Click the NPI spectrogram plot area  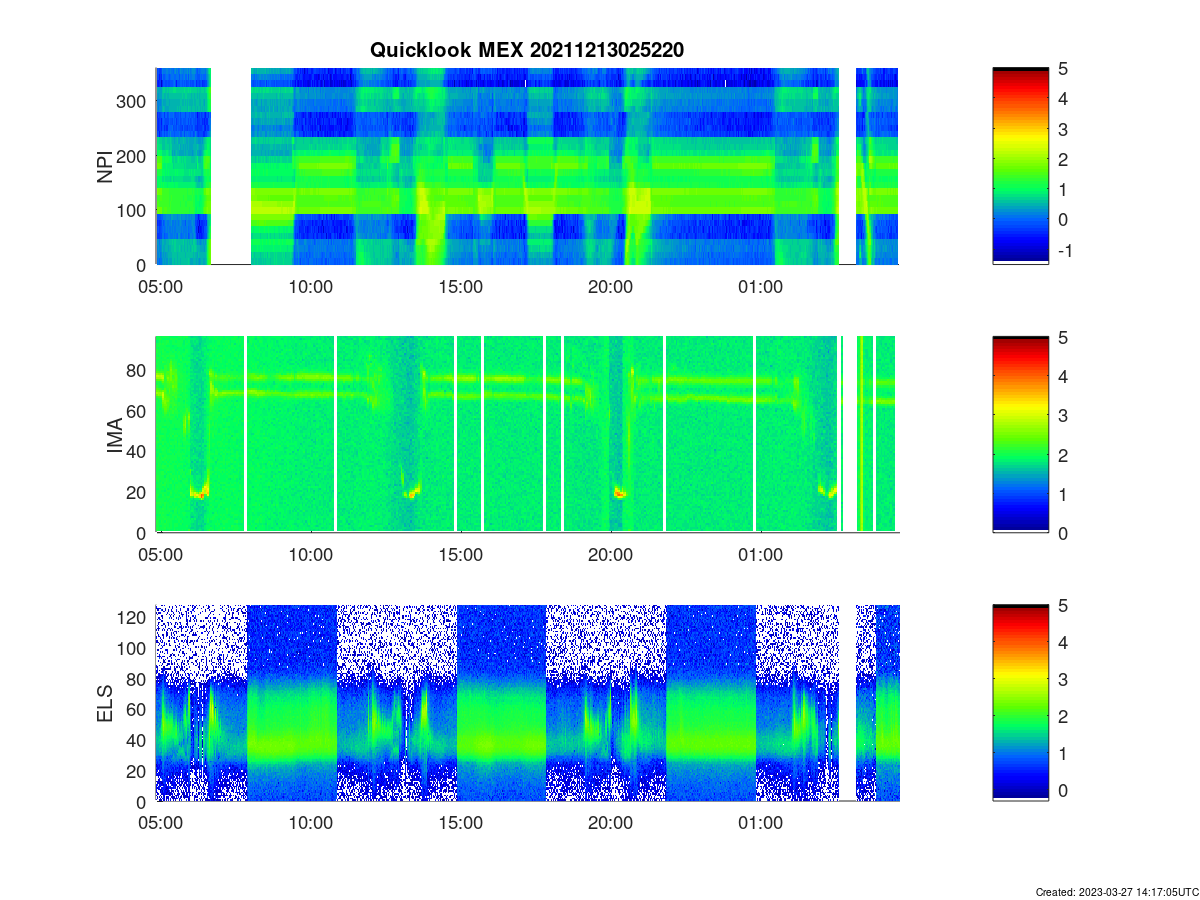[527, 166]
